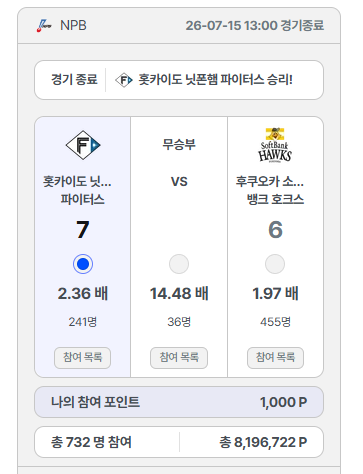Click the 나의 참여 포인트 row
The width and height of the screenshot is (363, 474).
tap(179, 402)
